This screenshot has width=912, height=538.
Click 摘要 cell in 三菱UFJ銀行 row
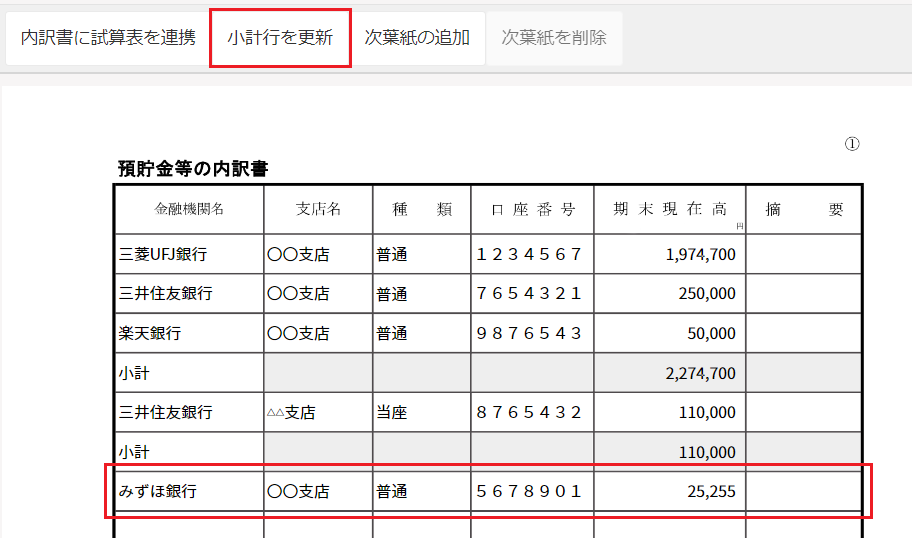coord(803,254)
